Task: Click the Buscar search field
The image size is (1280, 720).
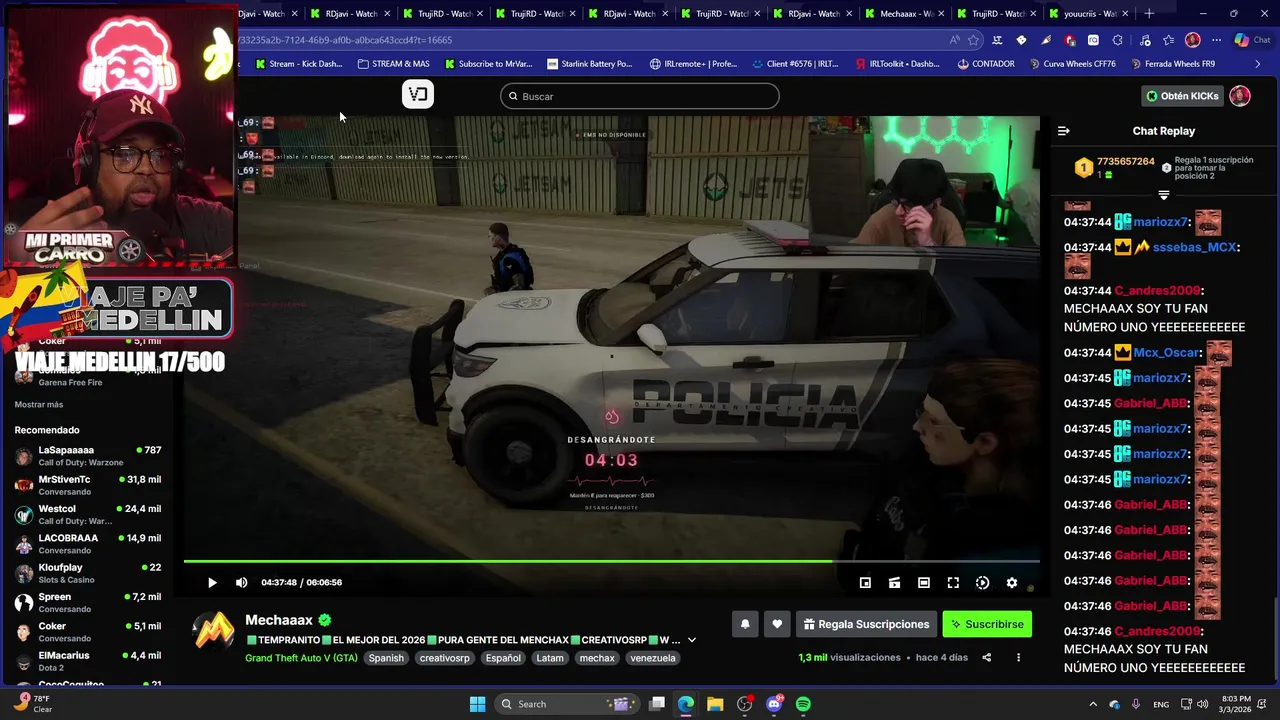Action: click(x=640, y=96)
